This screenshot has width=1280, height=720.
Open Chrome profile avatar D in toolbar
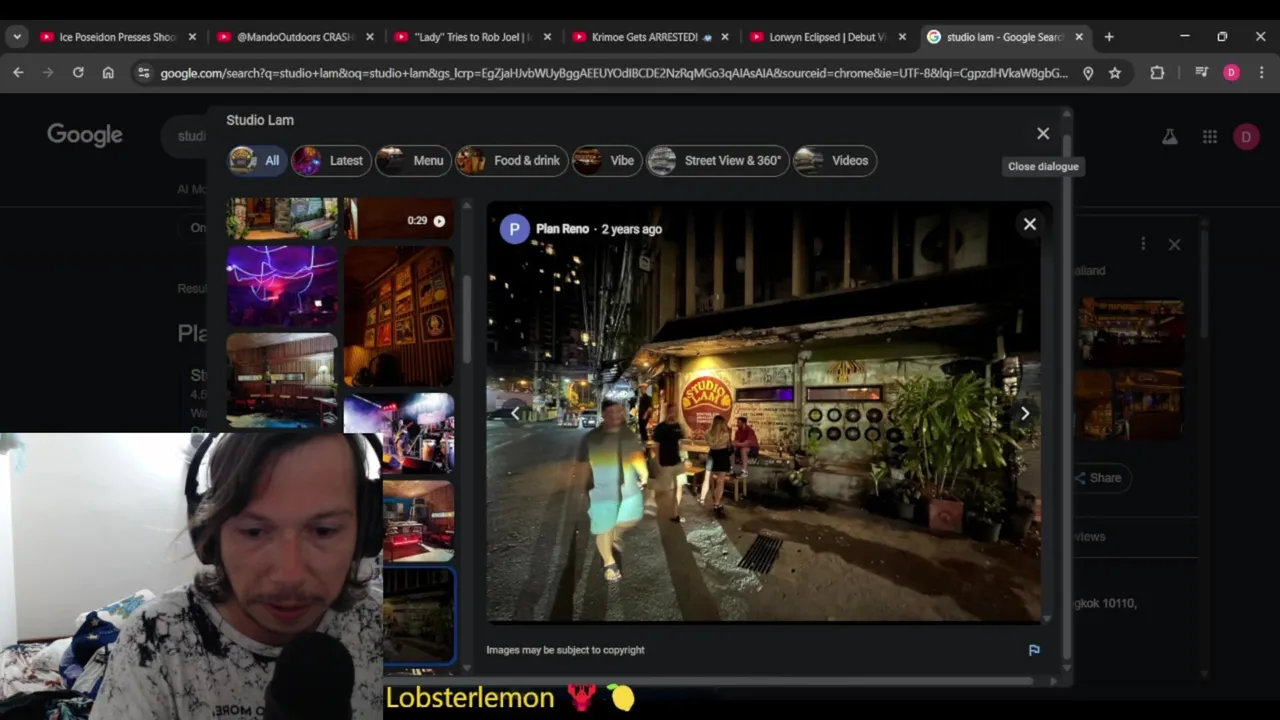[1231, 73]
